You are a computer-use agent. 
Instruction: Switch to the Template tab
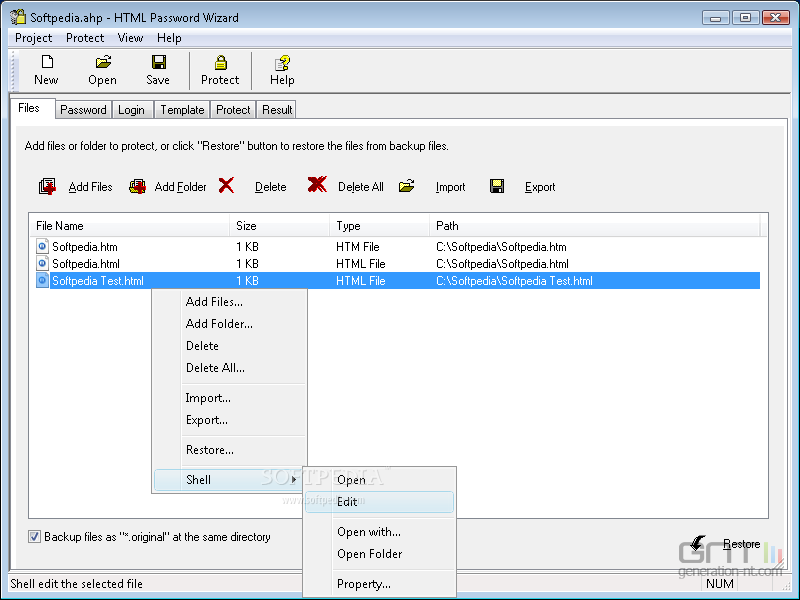(182, 110)
